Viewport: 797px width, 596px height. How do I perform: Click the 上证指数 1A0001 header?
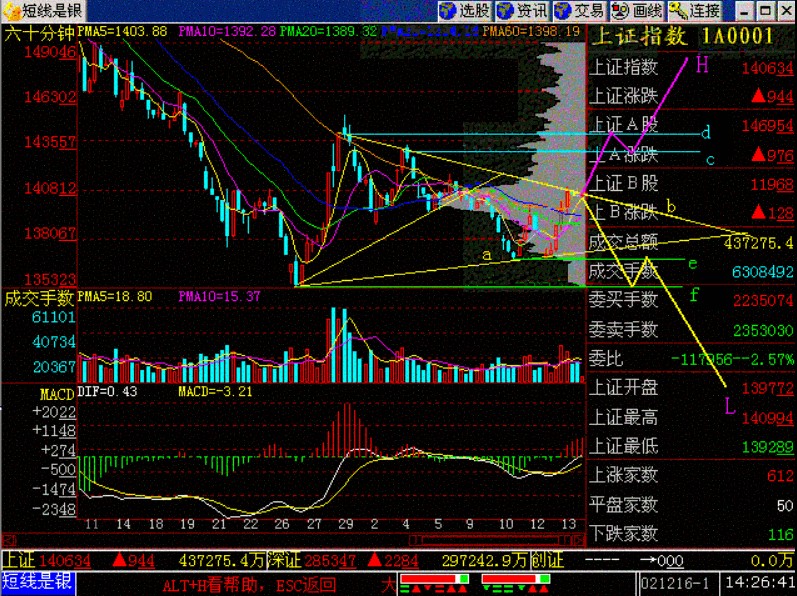[684, 36]
